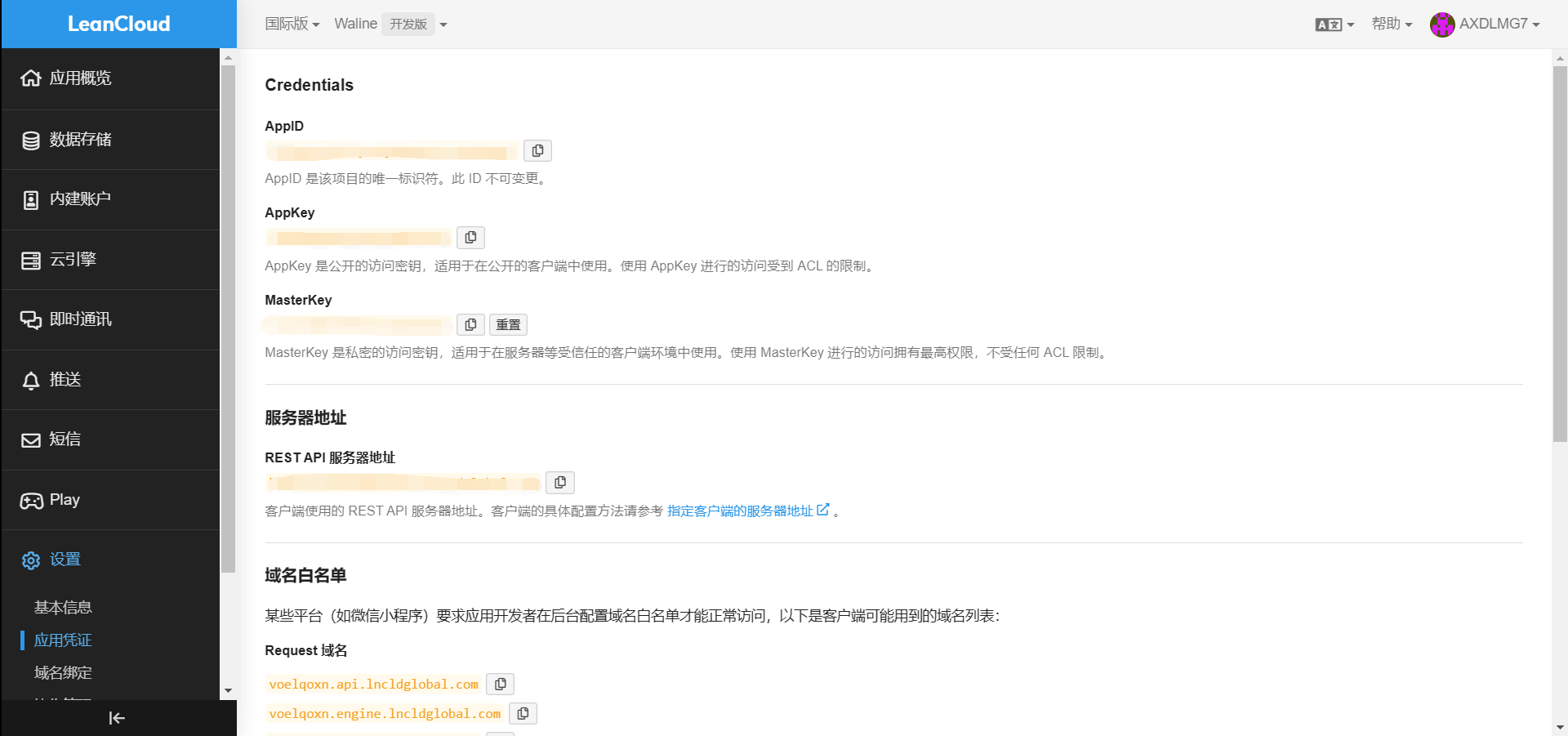1568x736 pixels.
Task: Open 云引擎 via its server icon
Action: click(31, 261)
